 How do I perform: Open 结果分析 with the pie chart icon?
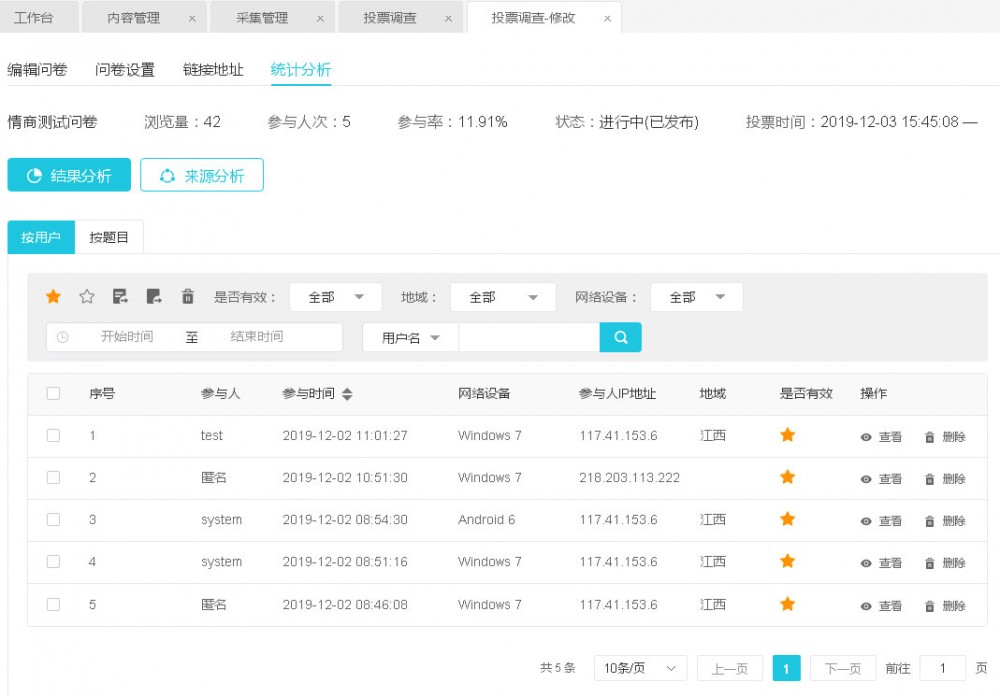coord(68,175)
